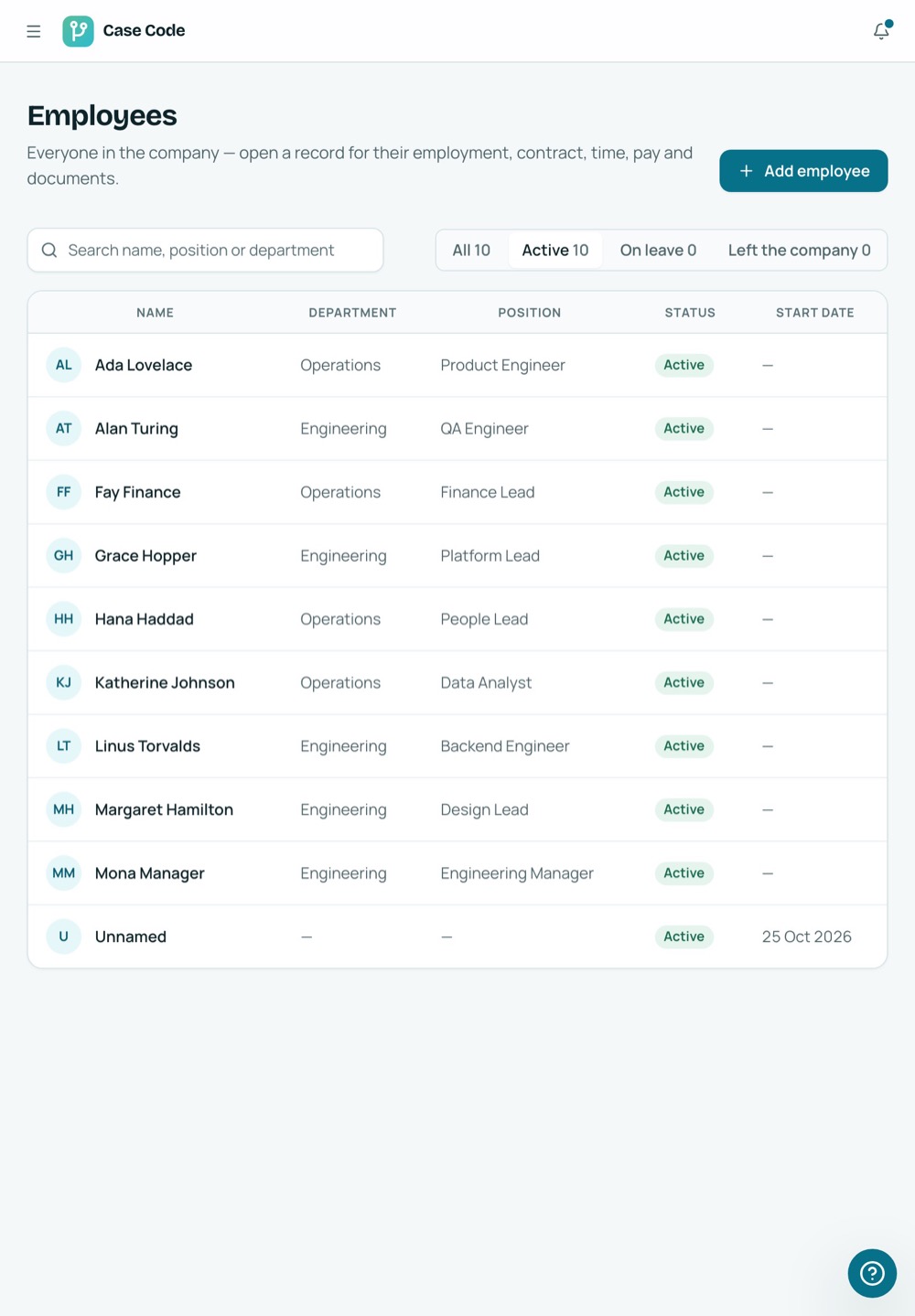Click the Case Code logo icon

78,31
